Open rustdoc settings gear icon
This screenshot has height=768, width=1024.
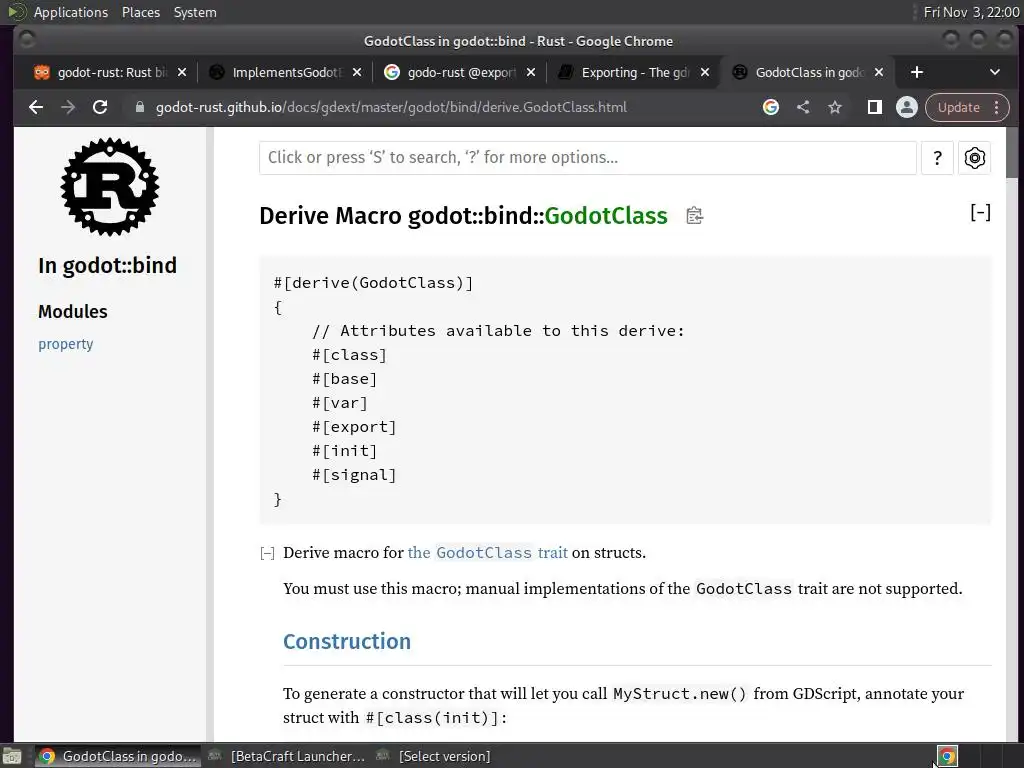coord(974,157)
